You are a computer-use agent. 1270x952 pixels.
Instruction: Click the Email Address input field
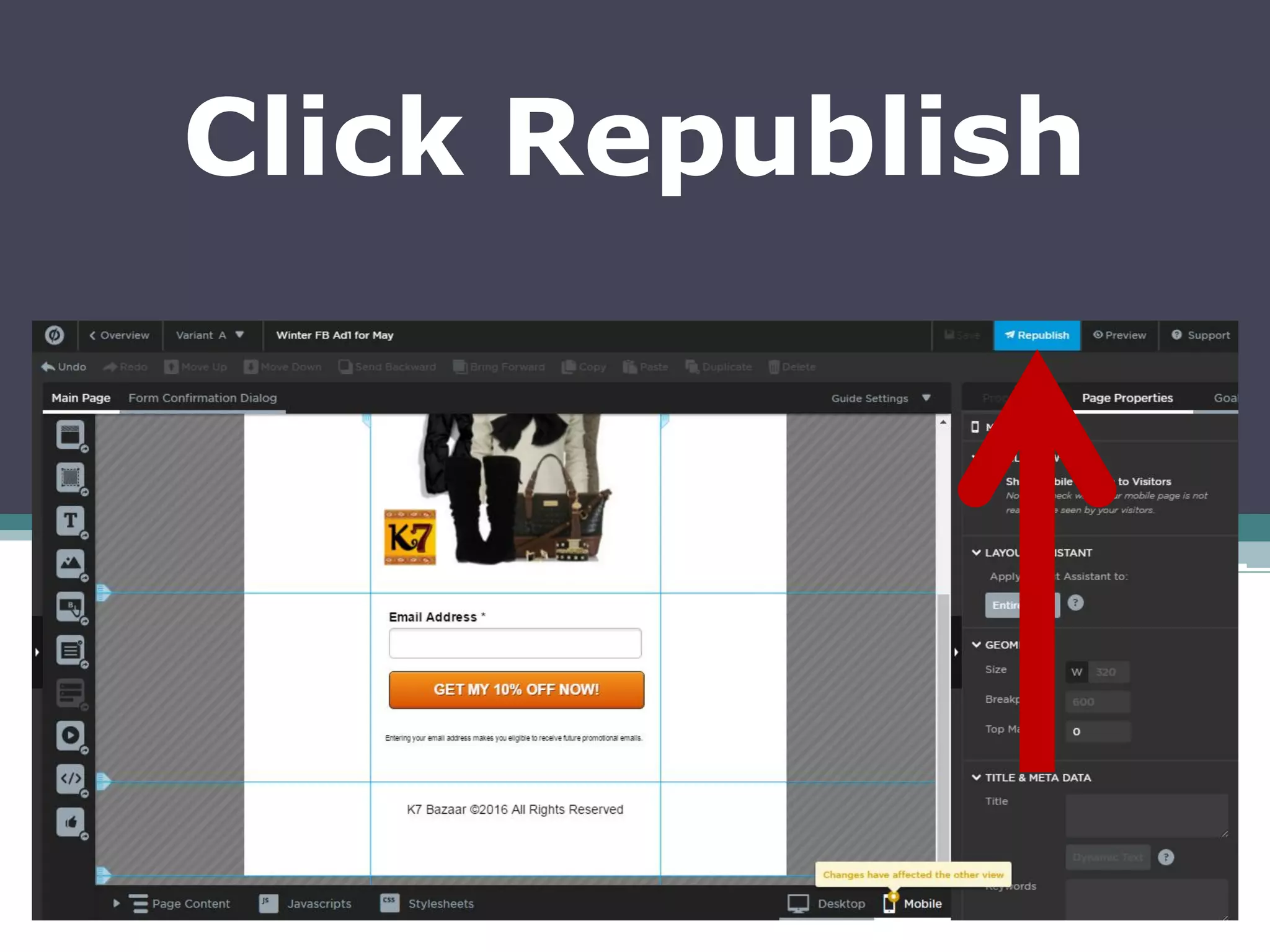tap(515, 643)
